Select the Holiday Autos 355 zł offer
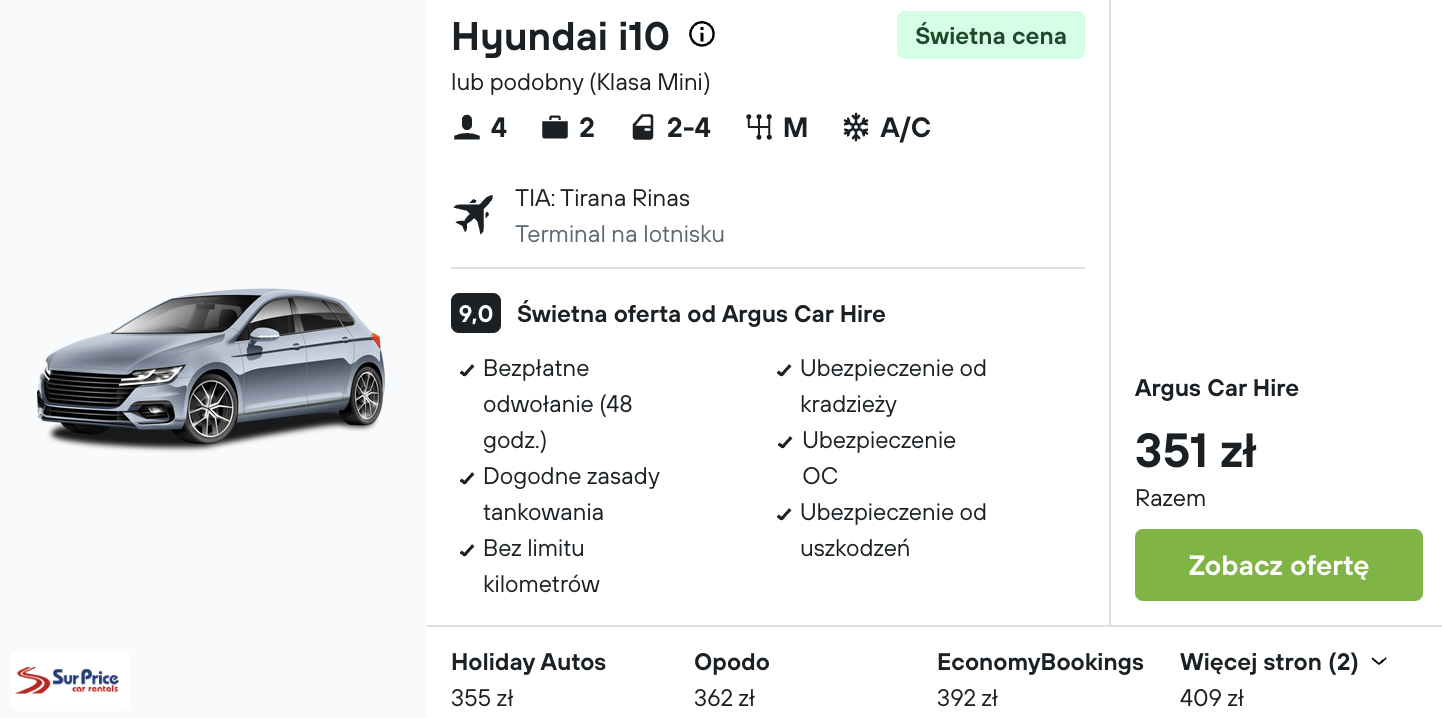Screen dimensions: 1442x718 pos(528,680)
